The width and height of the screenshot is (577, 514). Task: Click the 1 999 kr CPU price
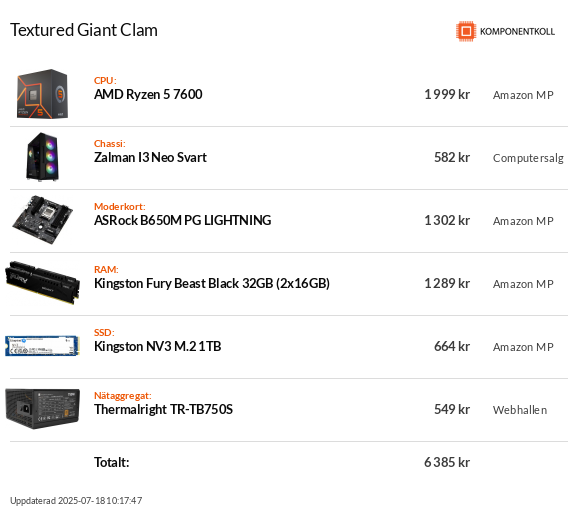(x=447, y=95)
